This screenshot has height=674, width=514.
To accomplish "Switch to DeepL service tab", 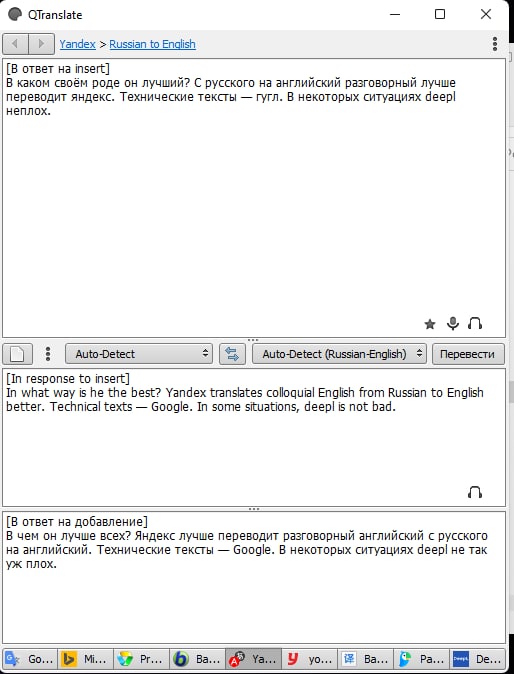I will click(x=477, y=659).
